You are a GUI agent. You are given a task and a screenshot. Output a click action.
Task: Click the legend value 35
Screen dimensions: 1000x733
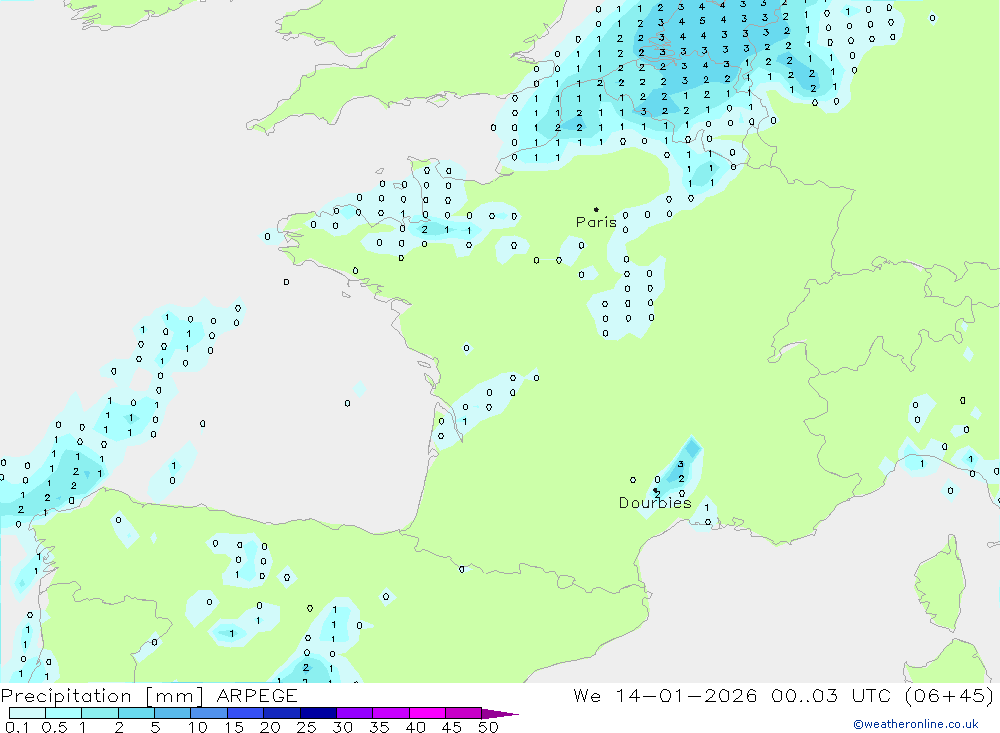coord(379,727)
